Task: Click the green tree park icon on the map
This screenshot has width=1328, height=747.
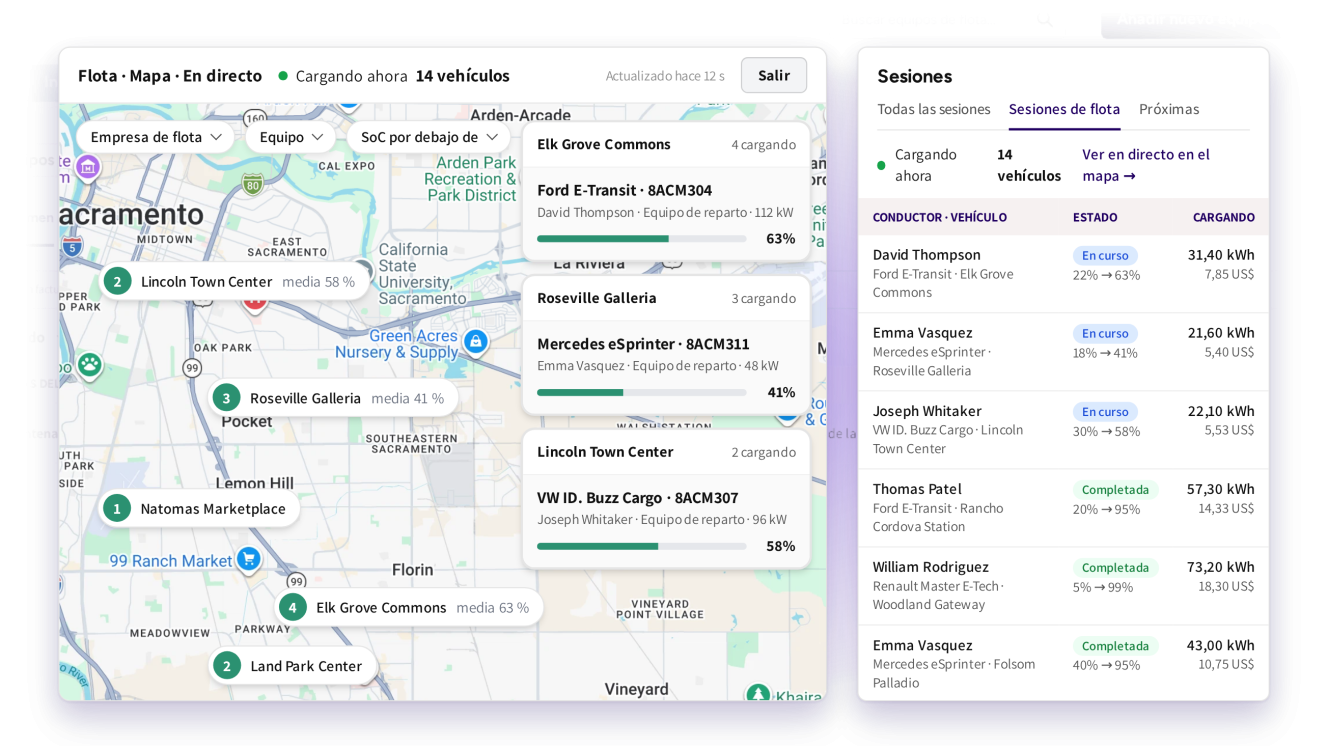Action: point(757,693)
